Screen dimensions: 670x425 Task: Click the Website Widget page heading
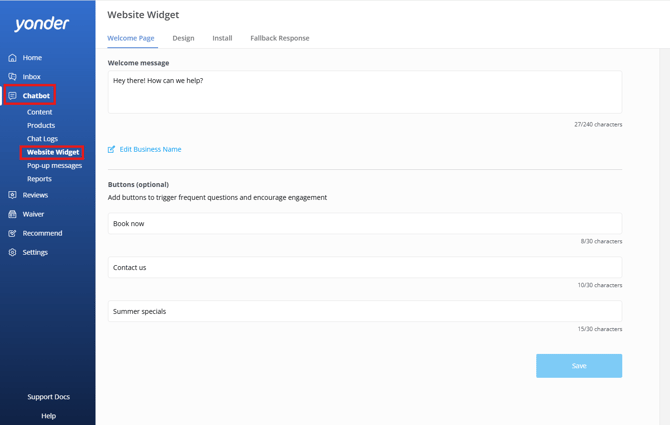(x=143, y=15)
